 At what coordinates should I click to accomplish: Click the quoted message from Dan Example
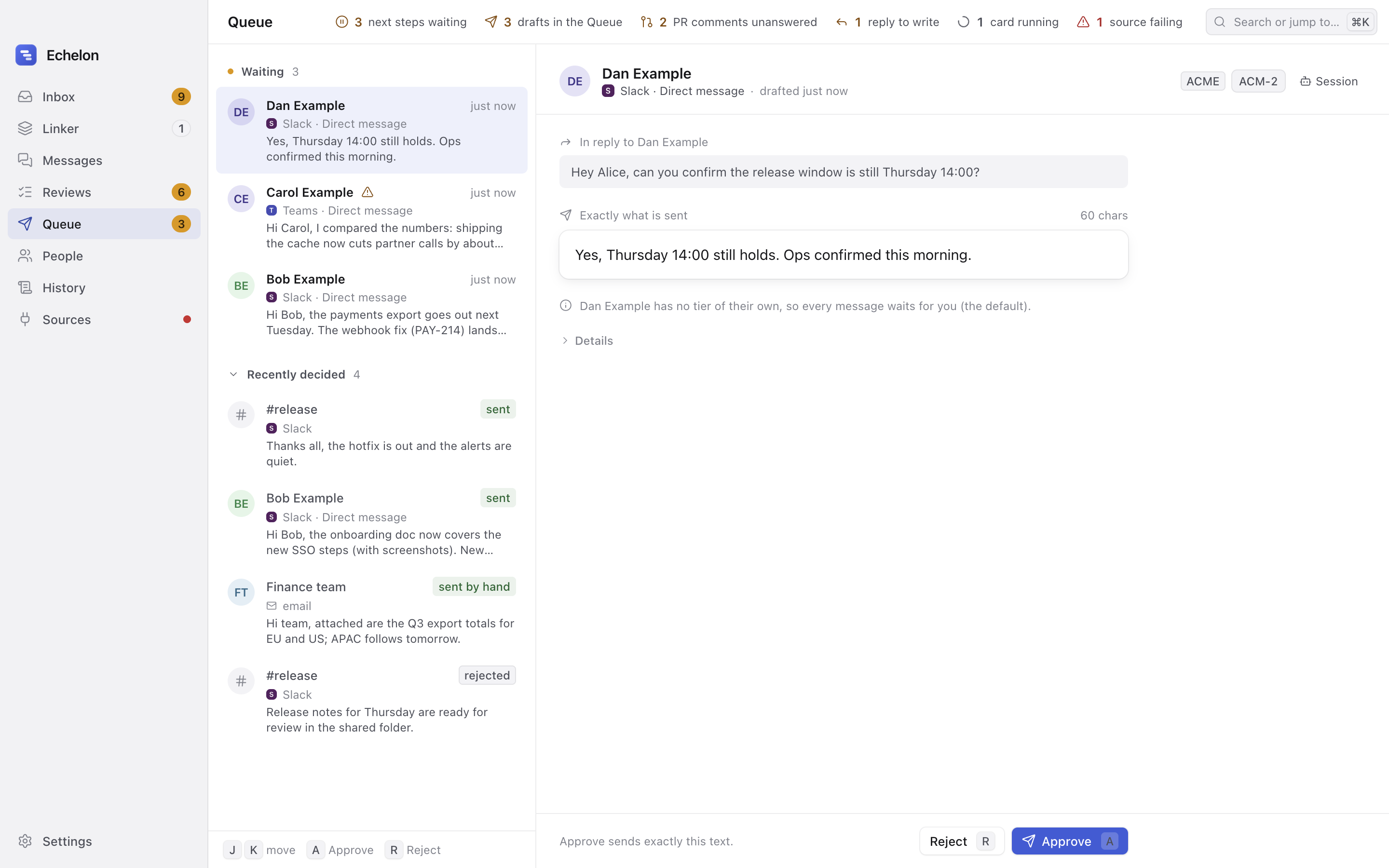point(843,172)
